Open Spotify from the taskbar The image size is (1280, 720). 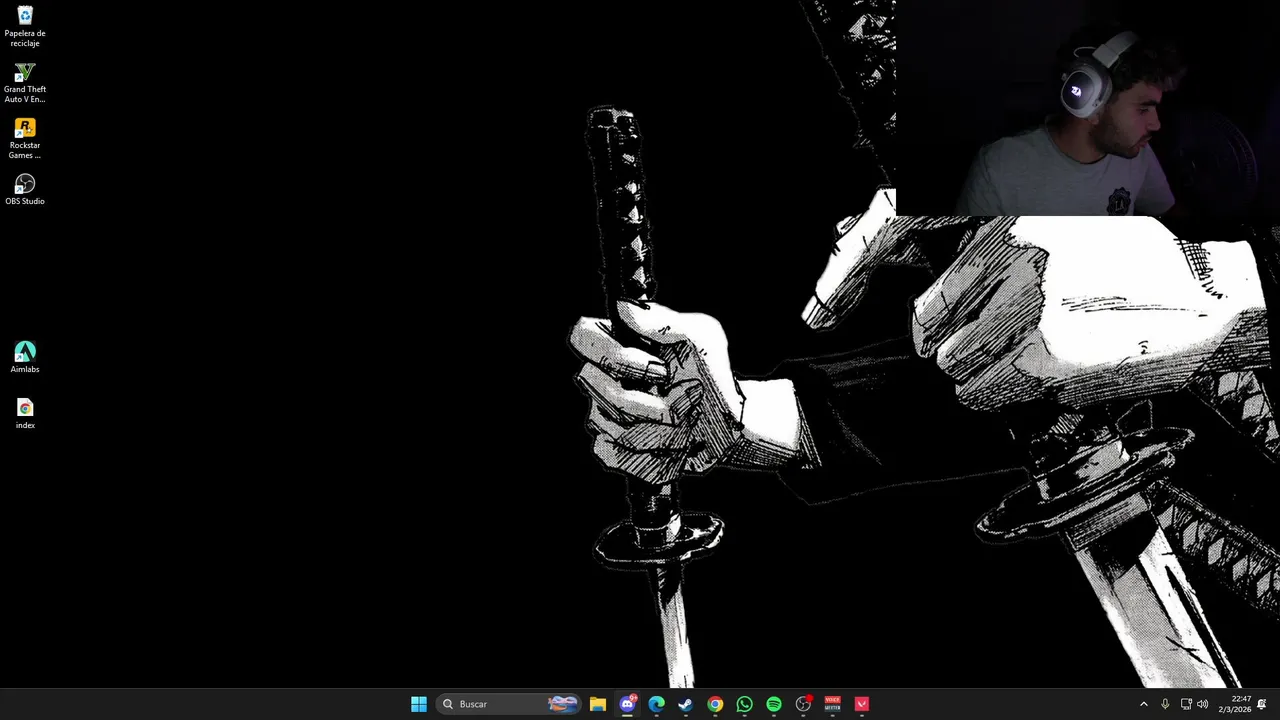tap(774, 704)
